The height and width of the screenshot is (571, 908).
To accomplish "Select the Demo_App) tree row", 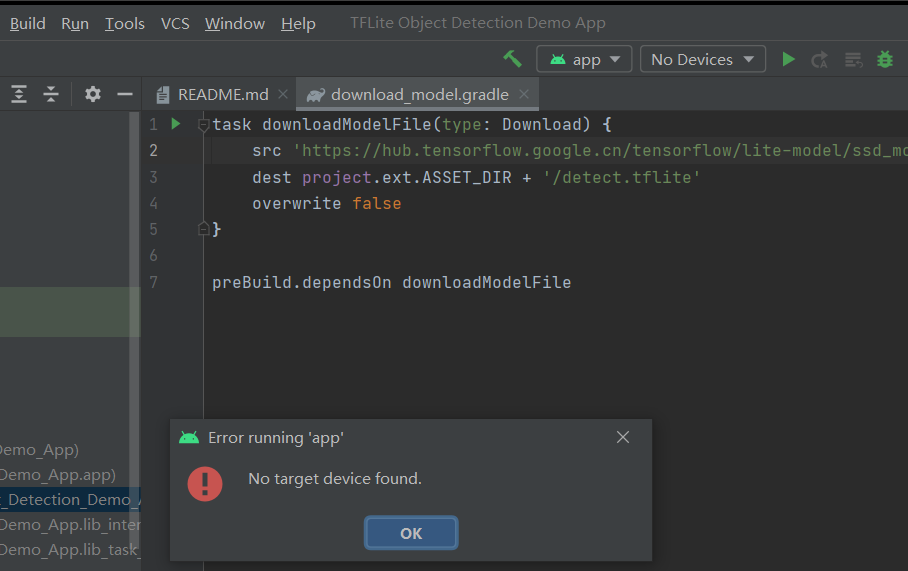I will pyautogui.click(x=70, y=449).
